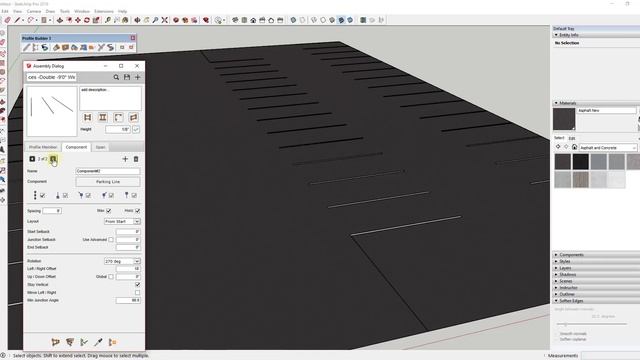
Task: Adjust the Soften Edges angle slider
Action: coord(566,324)
